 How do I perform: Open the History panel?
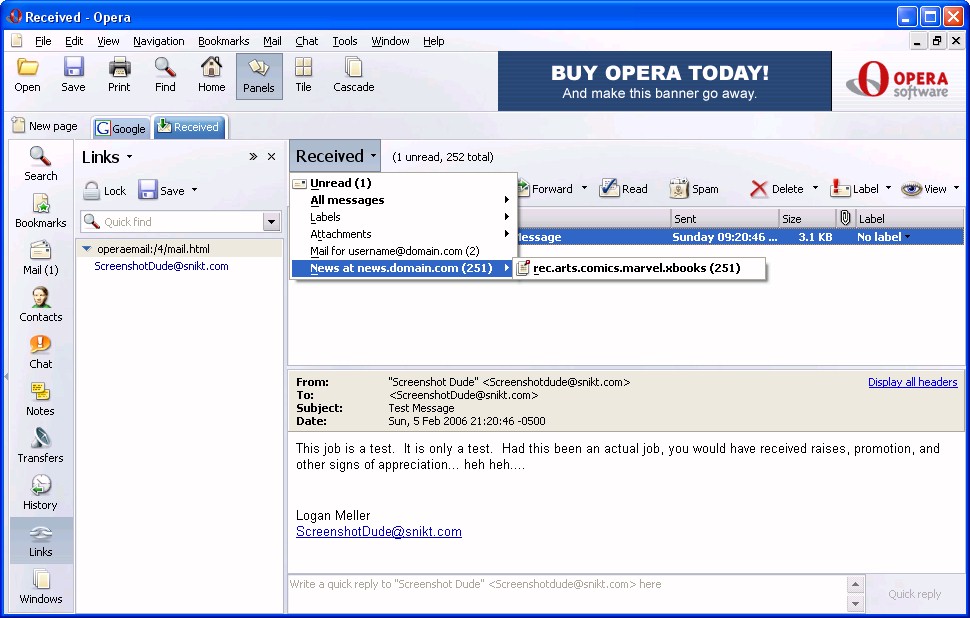[x=40, y=494]
